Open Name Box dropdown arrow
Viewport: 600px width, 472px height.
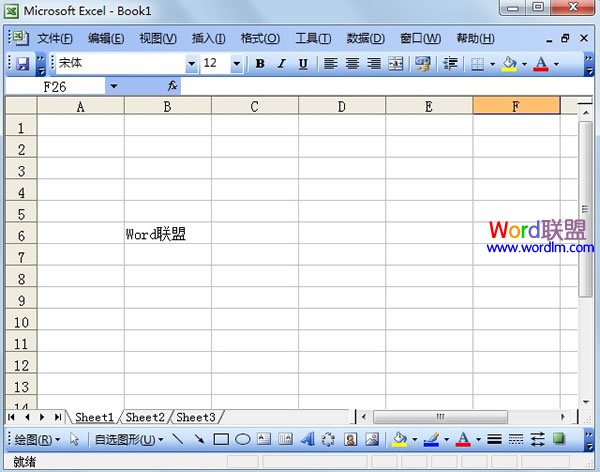click(x=114, y=87)
